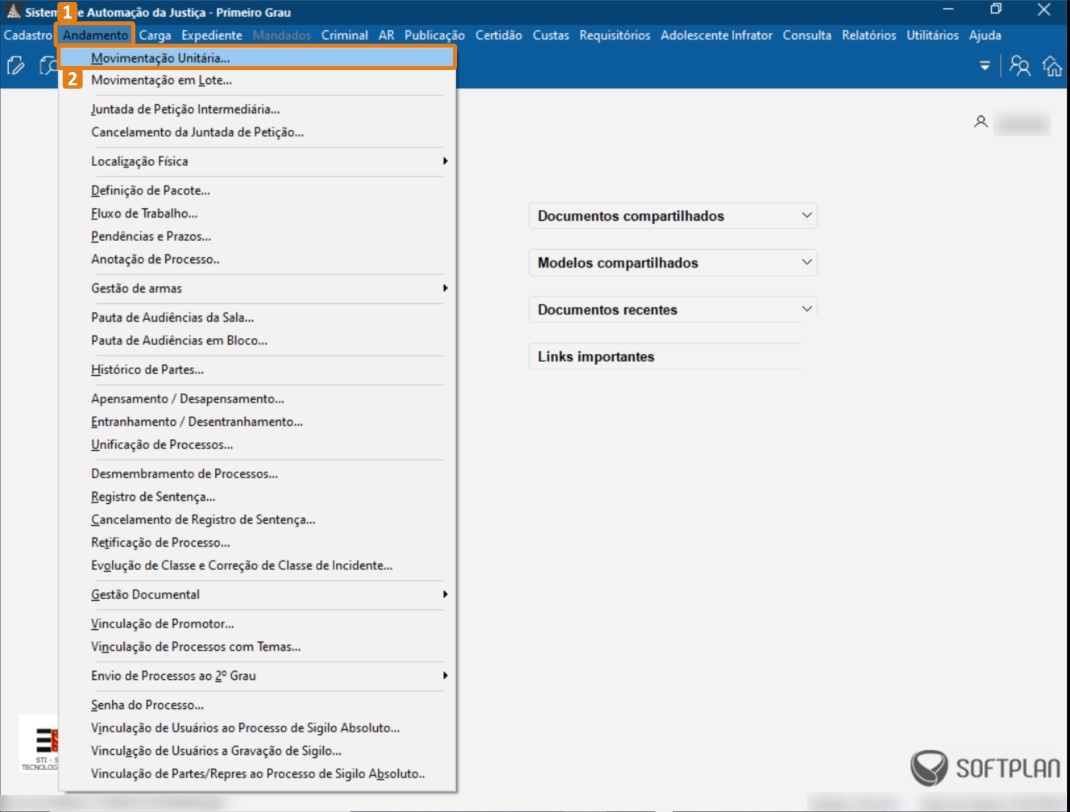
Task: Choose Vinculação de Usuários ao Processo de Sigilo Absoluto
Action: coord(257,728)
